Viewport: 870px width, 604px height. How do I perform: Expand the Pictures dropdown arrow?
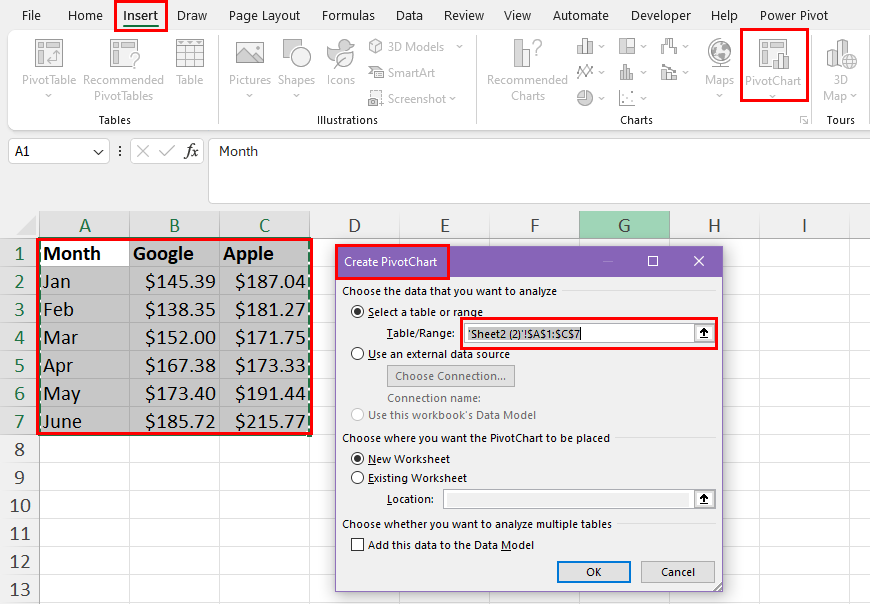pos(250,95)
